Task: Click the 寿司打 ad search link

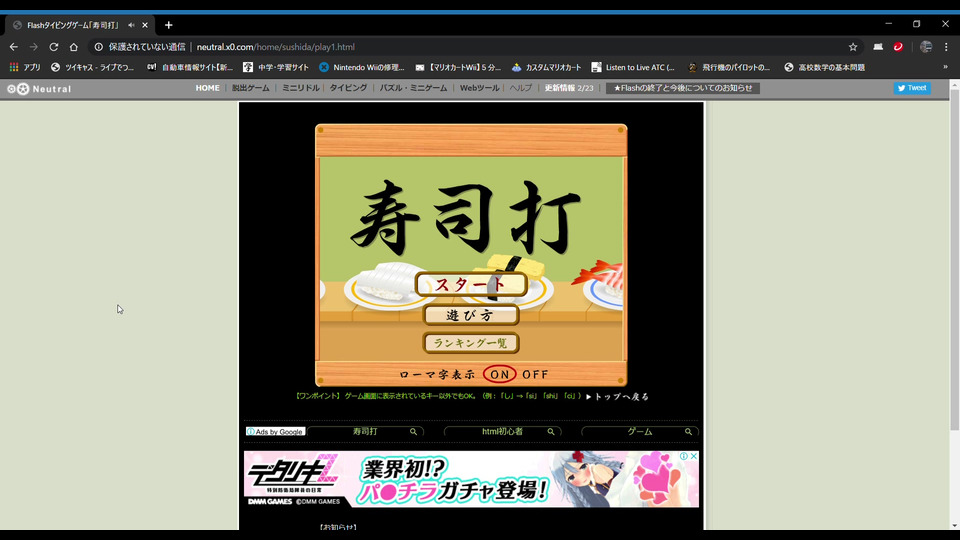Action: 366,432
